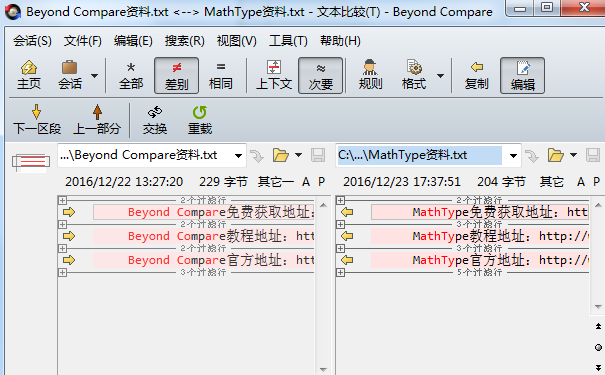Copy MathType教程地址 line to left
605x375 pixels.
[347, 236]
